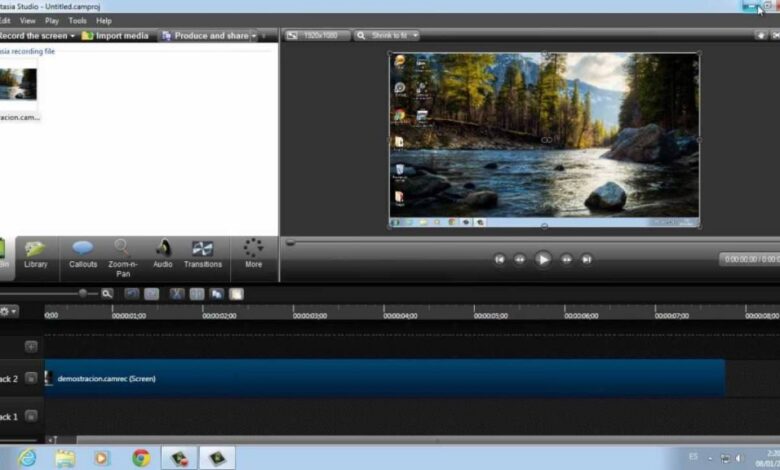The image size is (780, 470).
Task: Click the 0:00:00;00 time display
Action: tap(749, 259)
